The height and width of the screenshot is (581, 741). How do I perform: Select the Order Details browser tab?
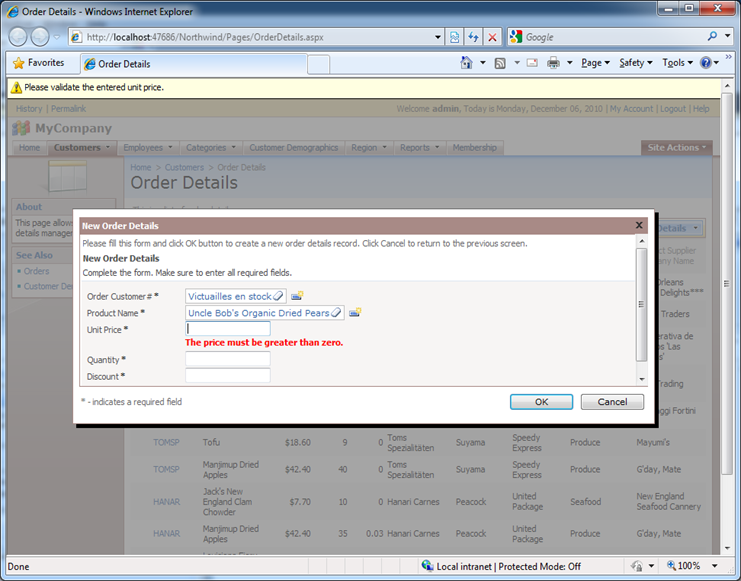(x=194, y=64)
